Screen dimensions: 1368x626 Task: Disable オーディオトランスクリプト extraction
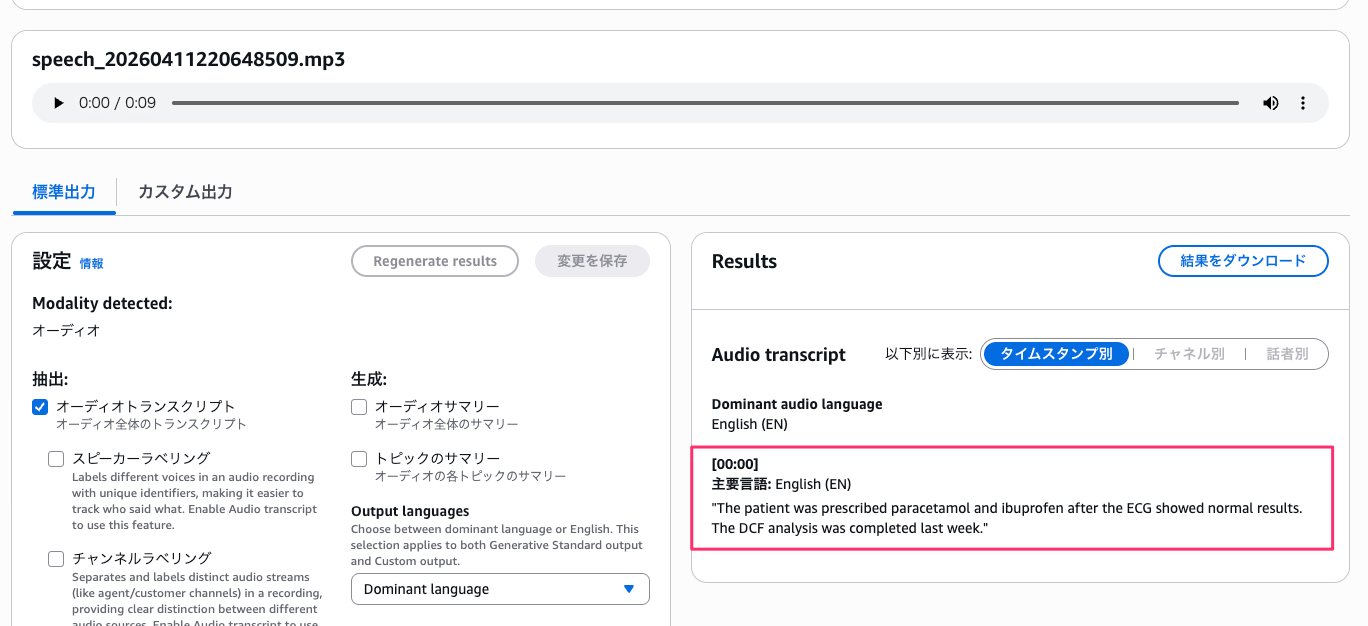(x=40, y=407)
